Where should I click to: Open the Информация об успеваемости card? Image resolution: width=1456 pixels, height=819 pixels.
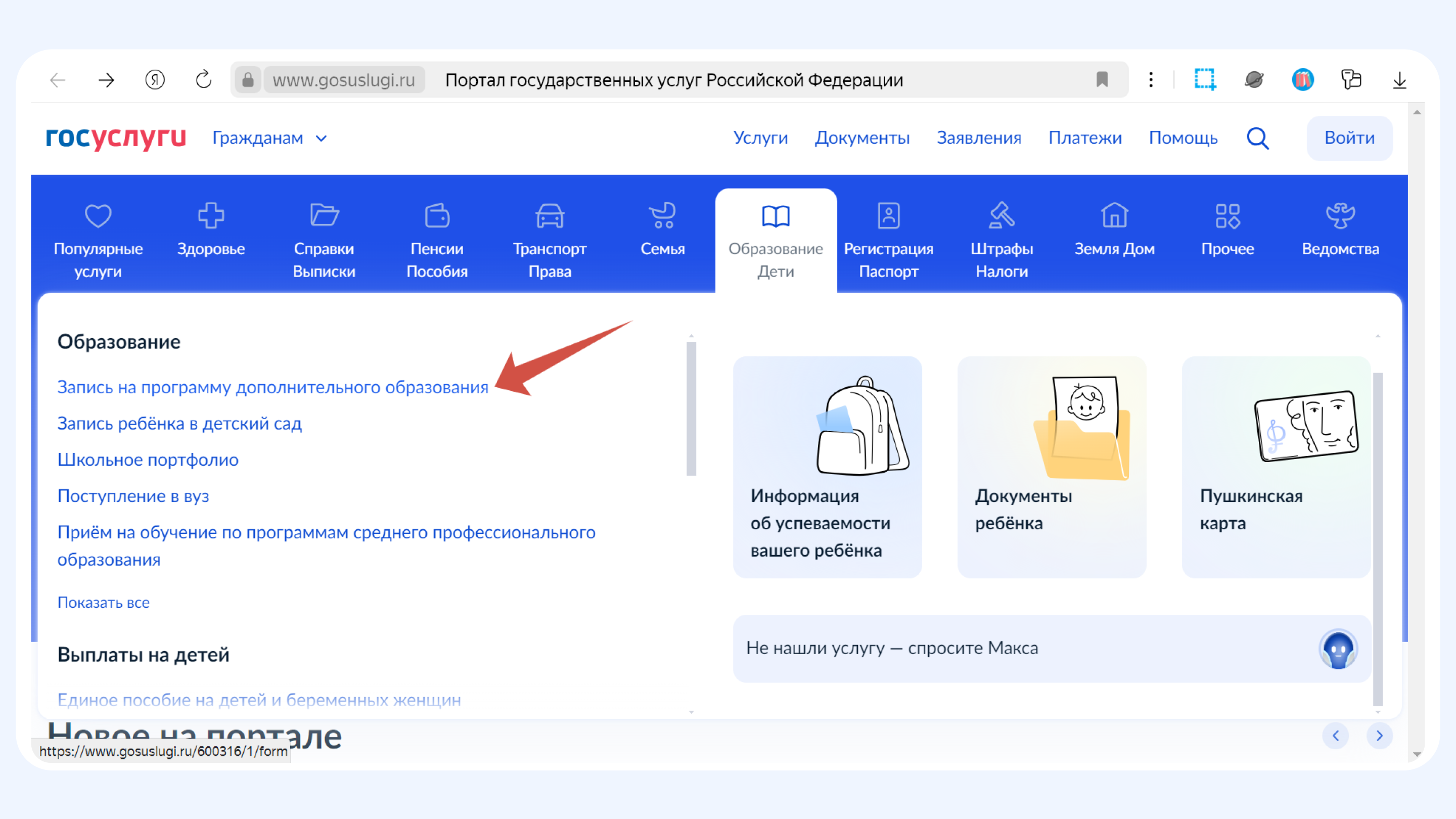[x=827, y=467]
